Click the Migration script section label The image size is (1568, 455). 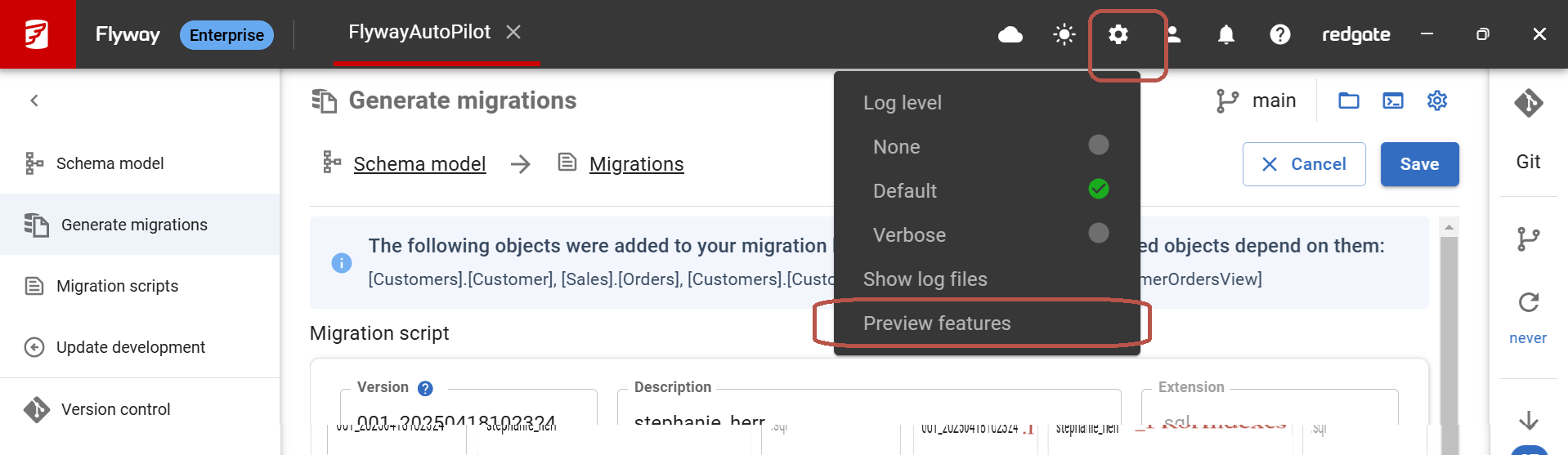(379, 333)
